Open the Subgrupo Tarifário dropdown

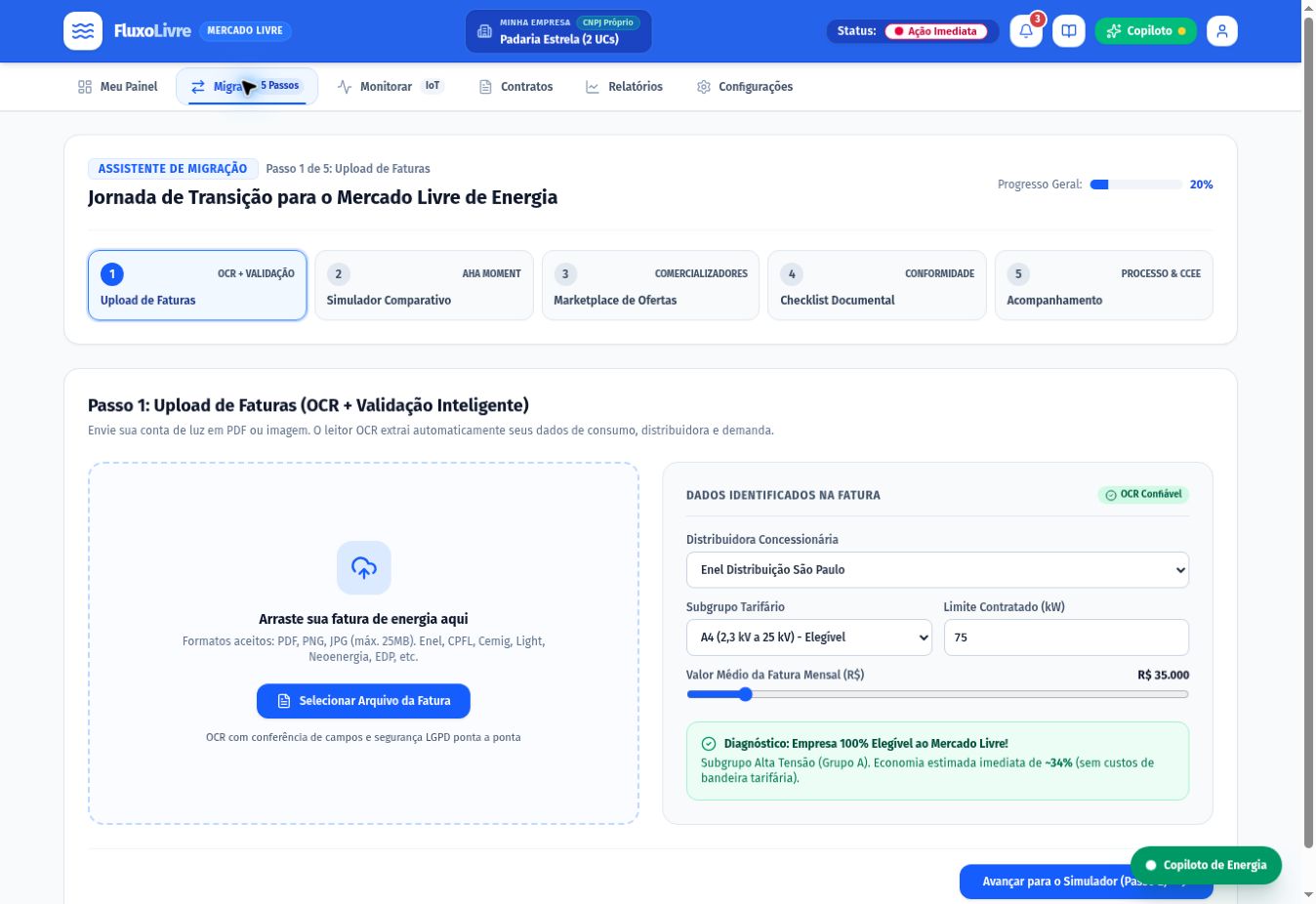pyautogui.click(x=809, y=637)
